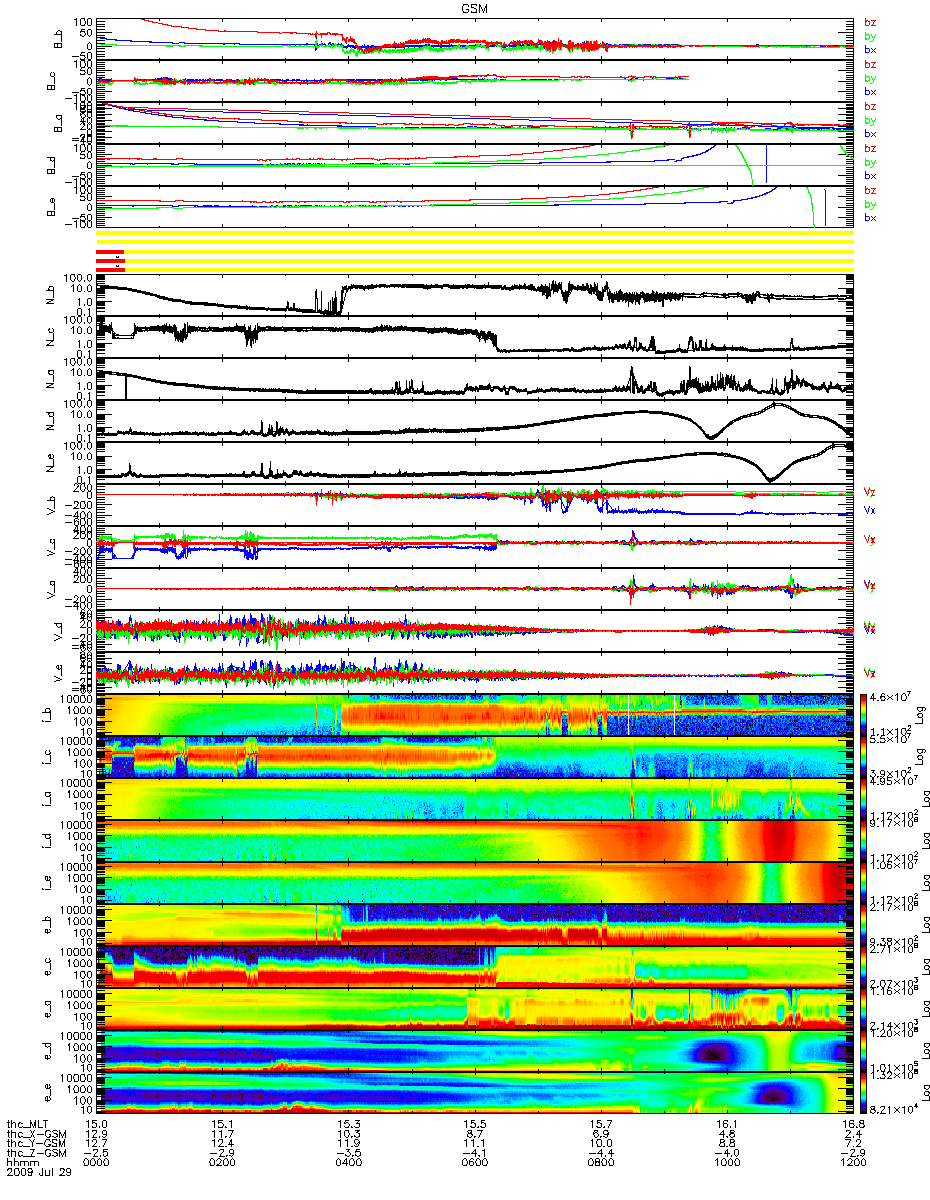Click the N_b density panel axis label
Viewport: 930px width, 1200px height.
tap(50, 296)
